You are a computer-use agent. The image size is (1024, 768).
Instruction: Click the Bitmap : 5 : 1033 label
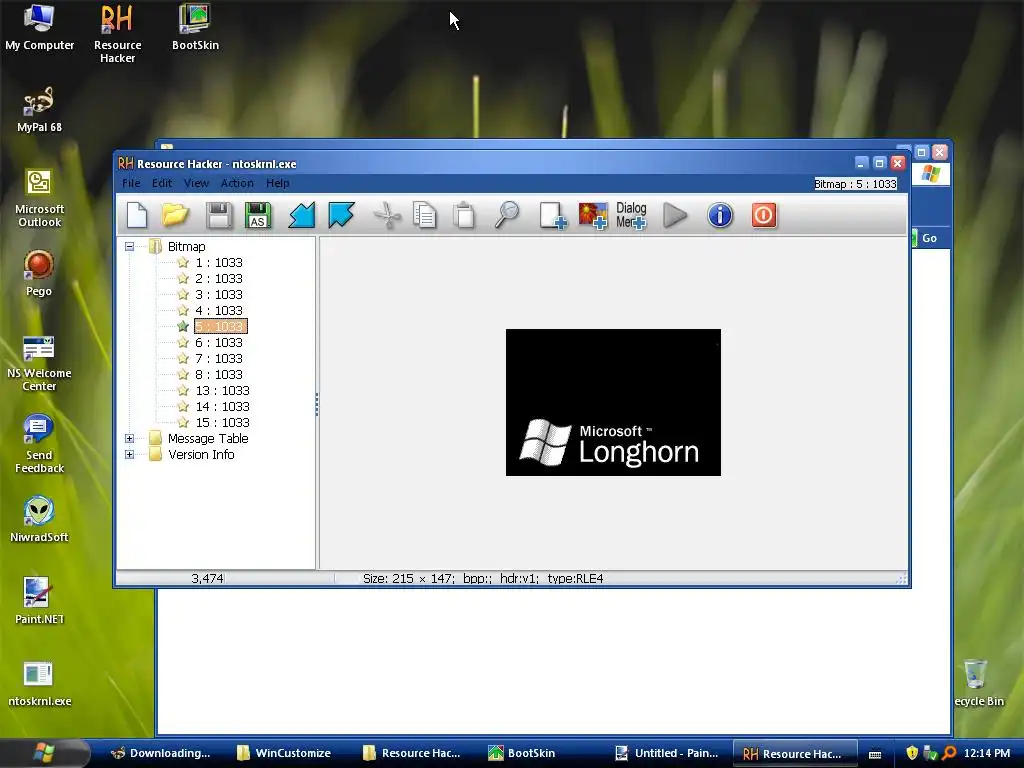[x=855, y=184]
